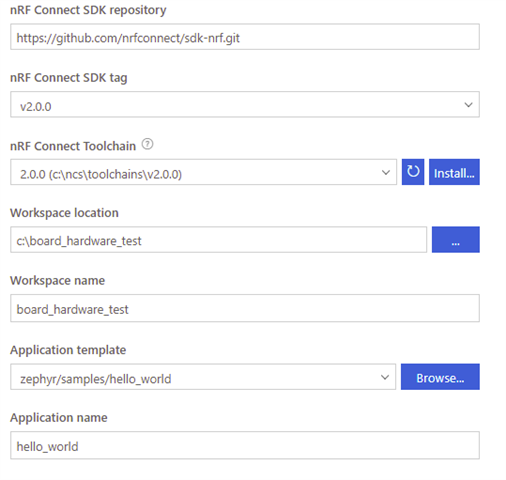Click the Application template label
The width and height of the screenshot is (506, 480).
[x=68, y=350]
